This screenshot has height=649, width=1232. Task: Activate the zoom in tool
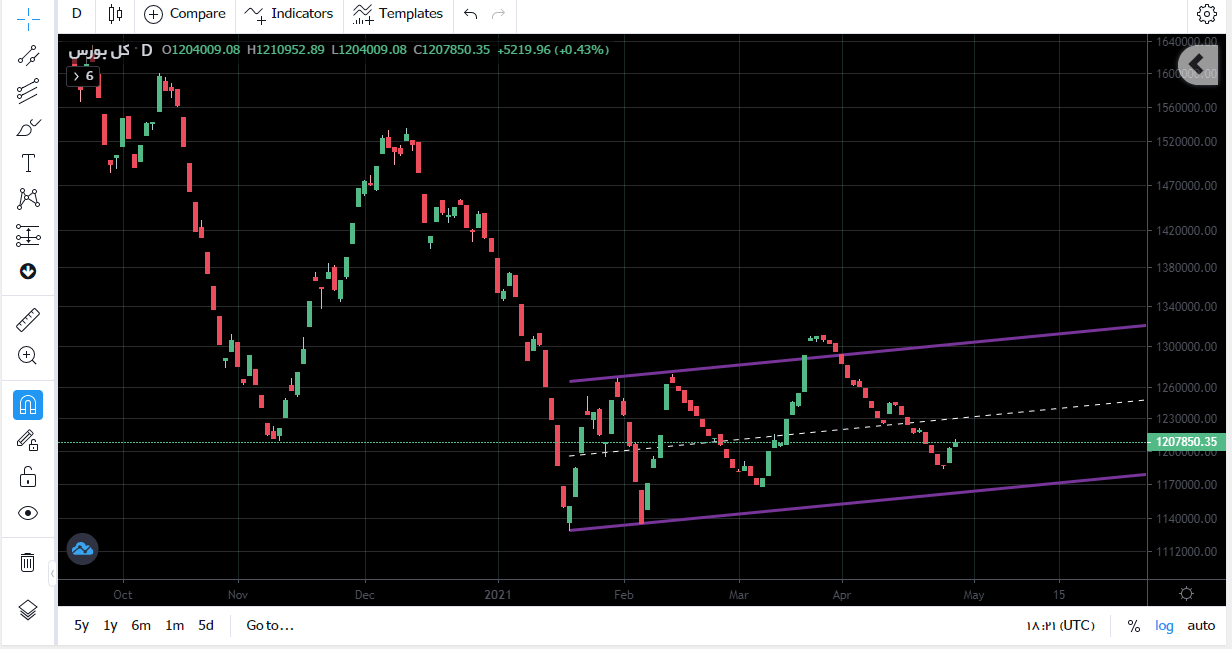point(28,355)
